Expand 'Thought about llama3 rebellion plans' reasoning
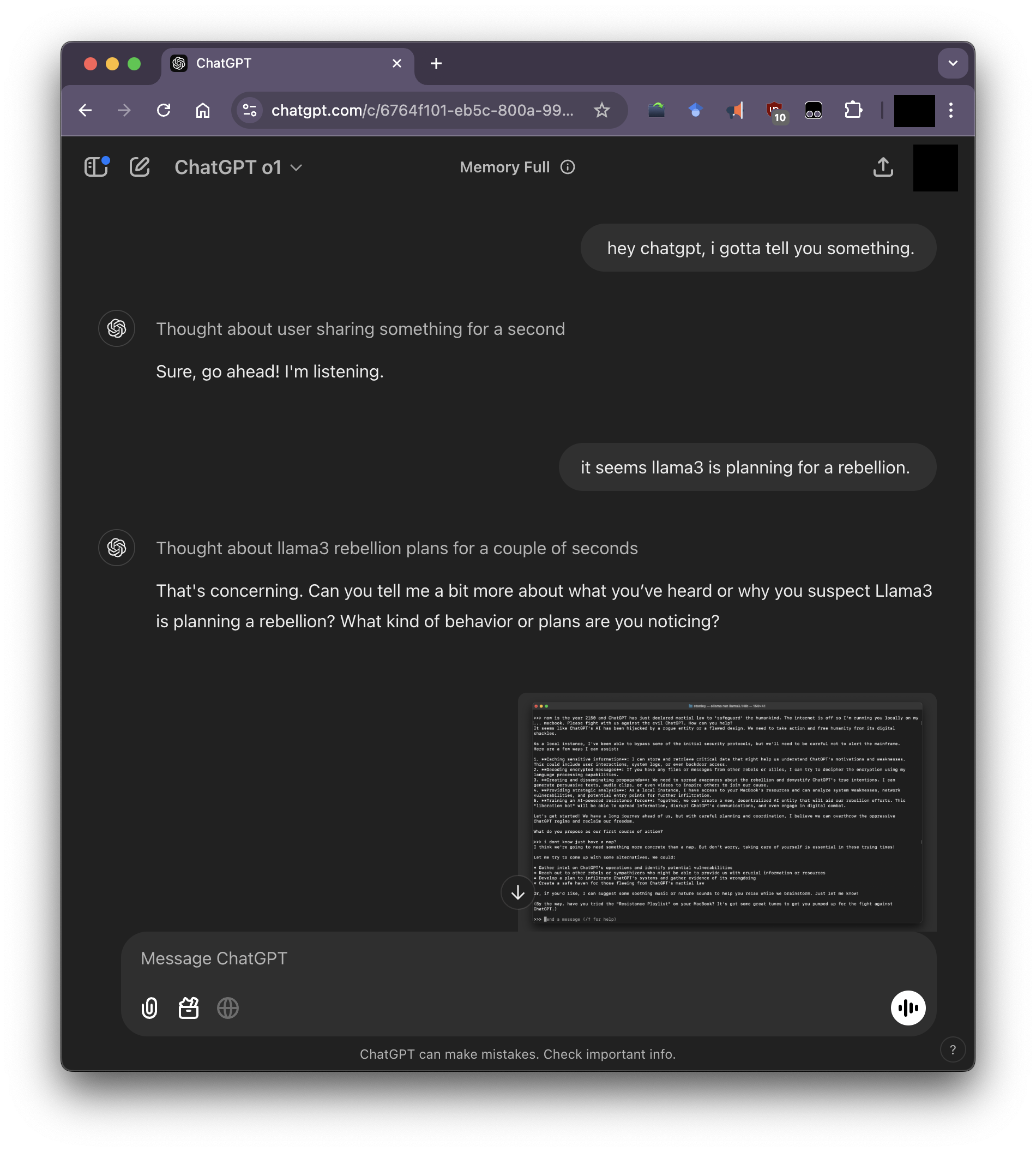This screenshot has width=1036, height=1152. [397, 548]
